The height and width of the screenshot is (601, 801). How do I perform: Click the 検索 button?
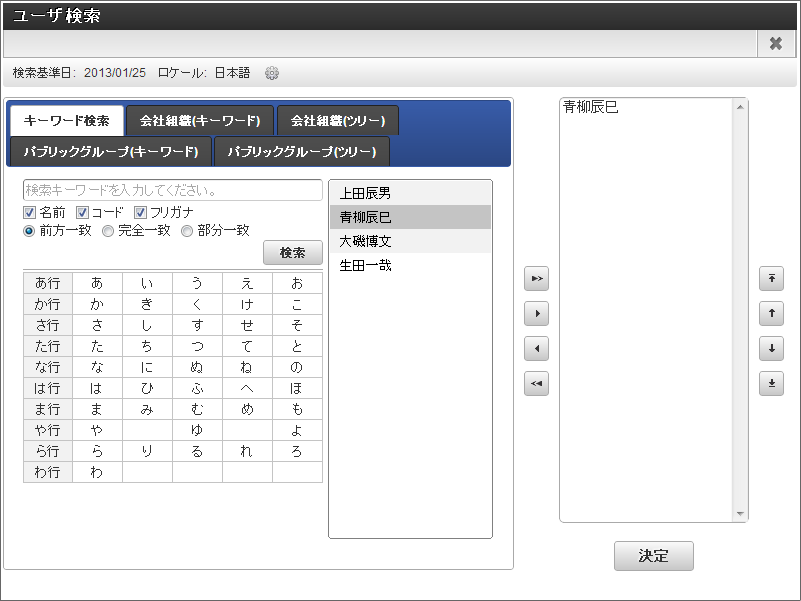(x=293, y=252)
